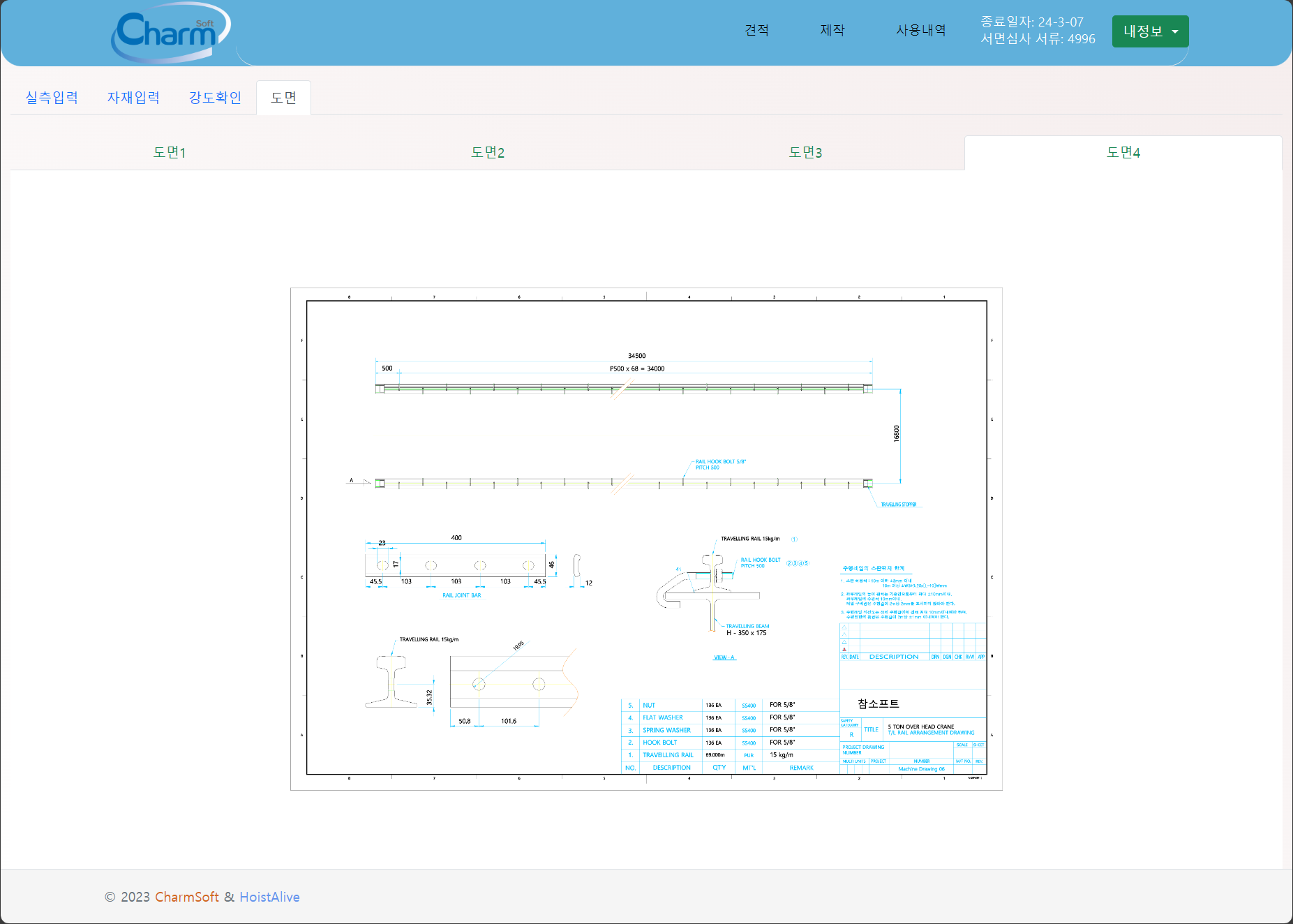Show the 도면3 drawing
Image resolution: width=1293 pixels, height=924 pixels.
click(x=805, y=152)
